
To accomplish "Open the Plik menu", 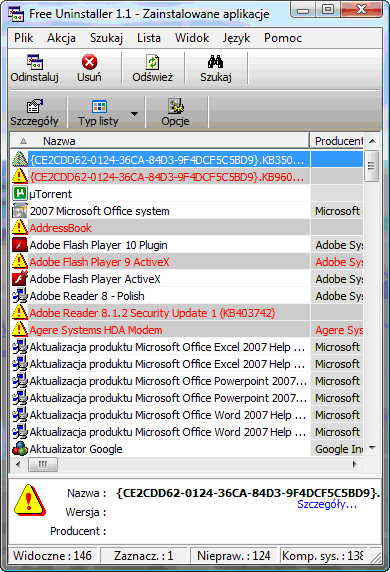I will (x=24, y=38).
